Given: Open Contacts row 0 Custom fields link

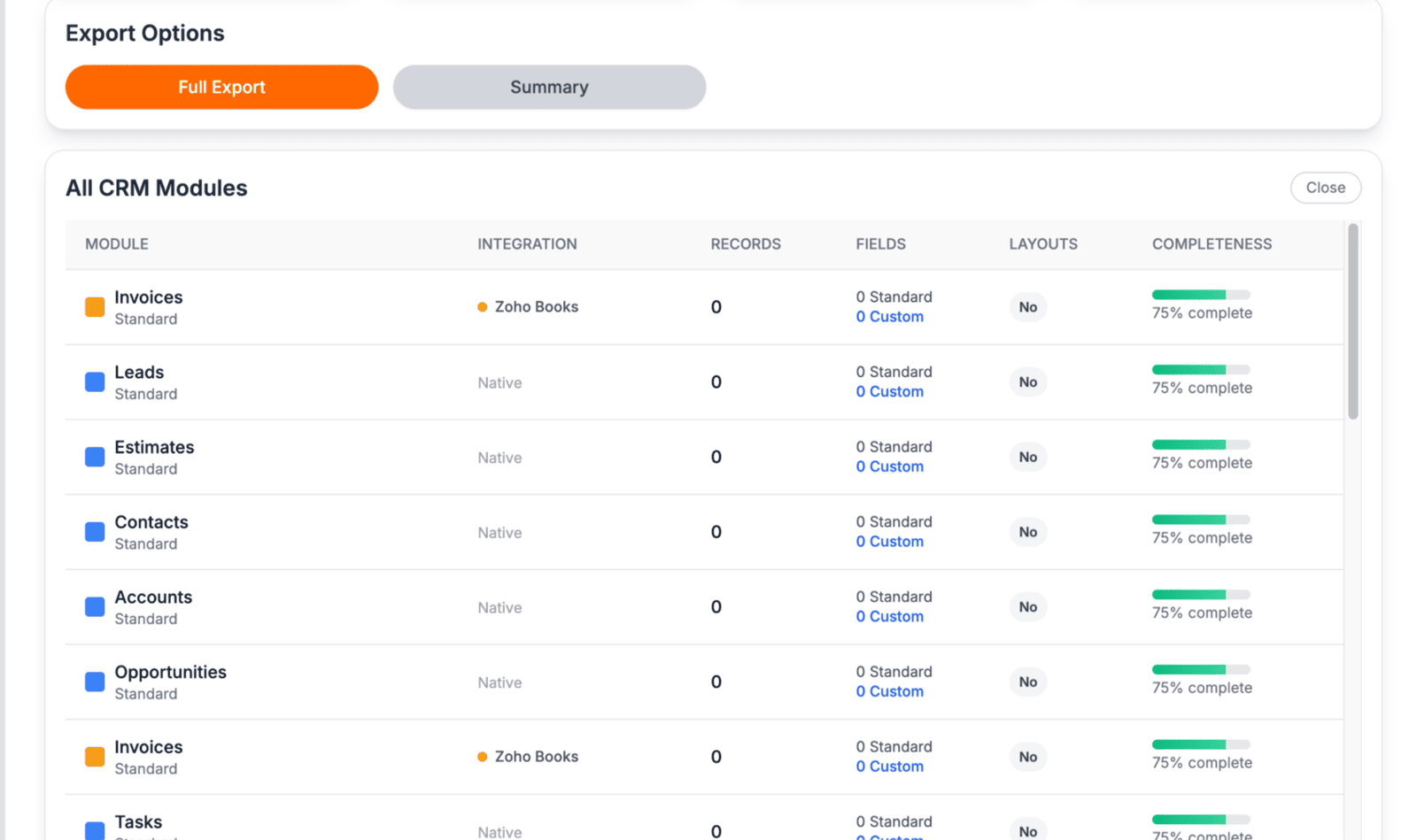Looking at the screenshot, I should click(889, 542).
